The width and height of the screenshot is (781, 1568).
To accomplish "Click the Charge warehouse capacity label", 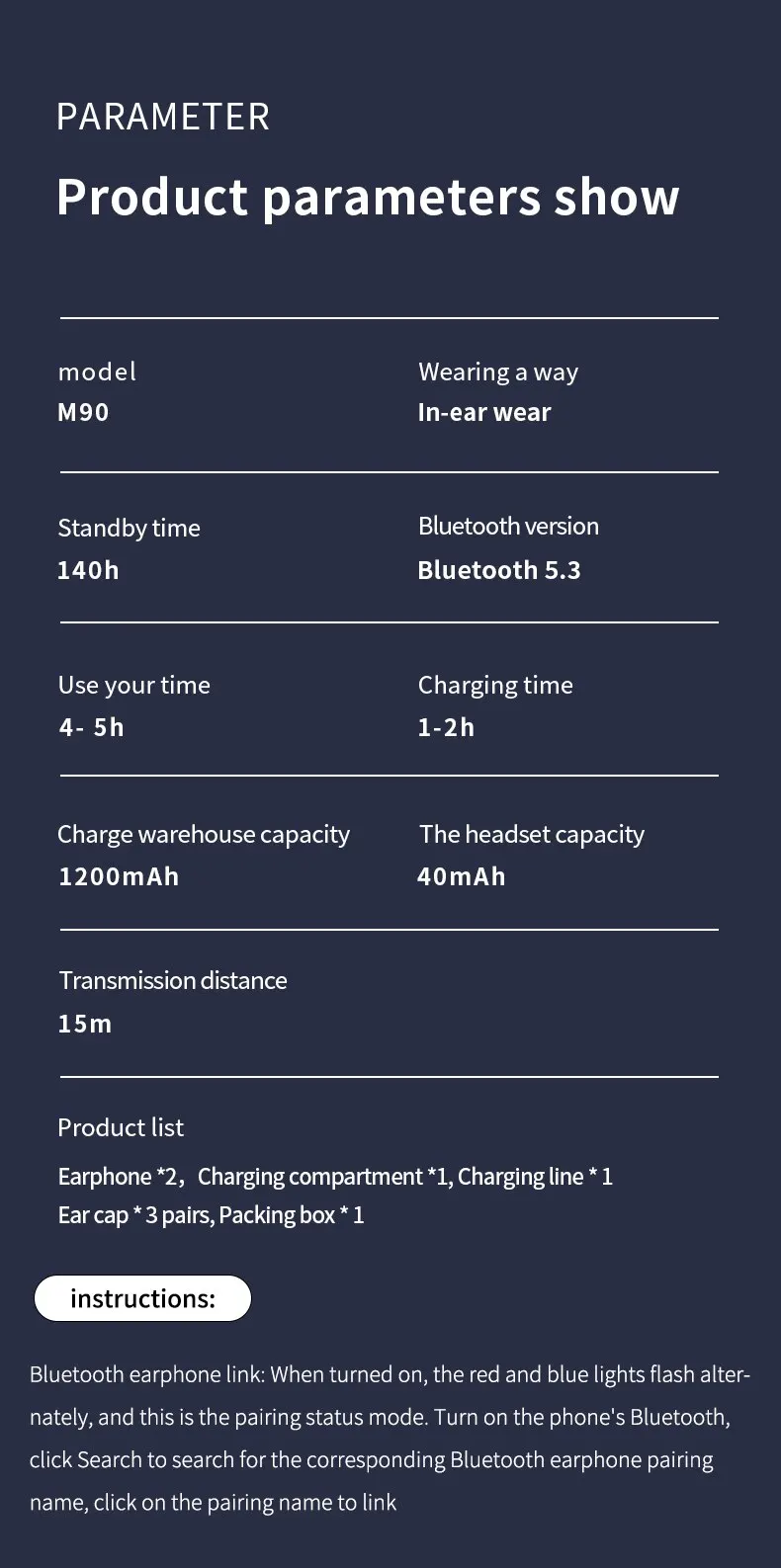I will click(204, 835).
